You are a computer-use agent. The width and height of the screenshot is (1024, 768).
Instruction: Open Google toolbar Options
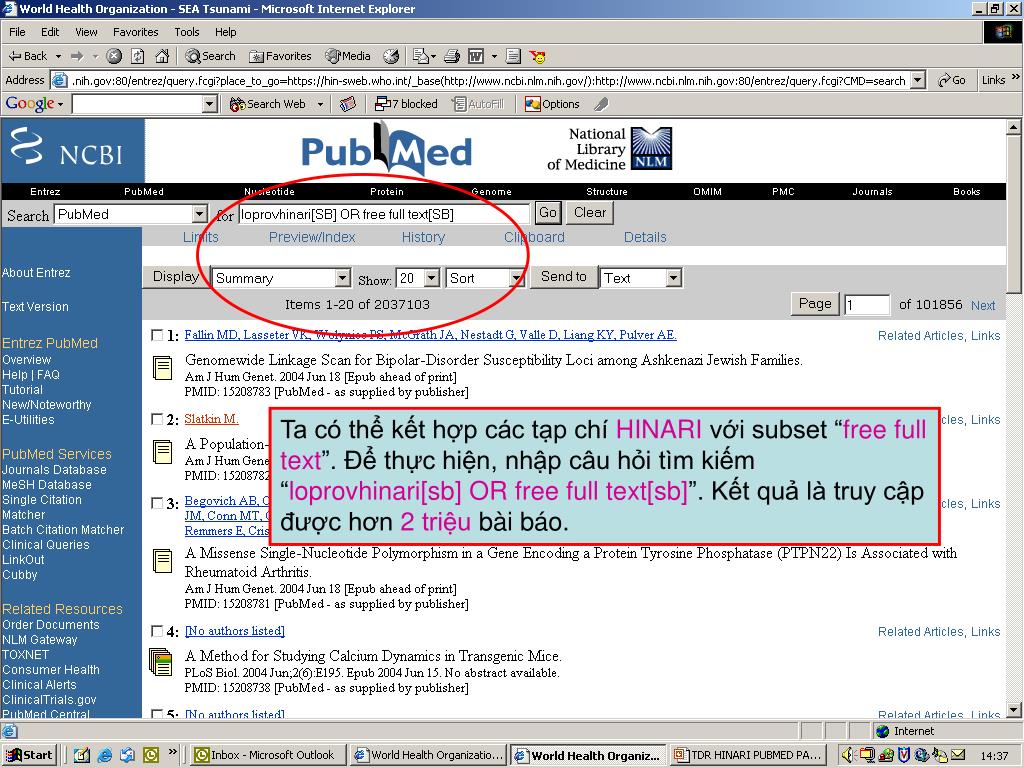point(552,104)
